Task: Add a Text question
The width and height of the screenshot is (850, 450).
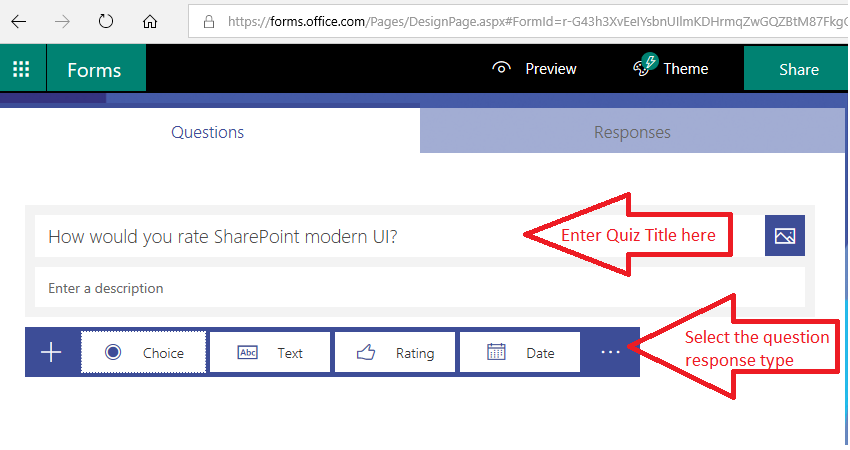Action: 270,352
